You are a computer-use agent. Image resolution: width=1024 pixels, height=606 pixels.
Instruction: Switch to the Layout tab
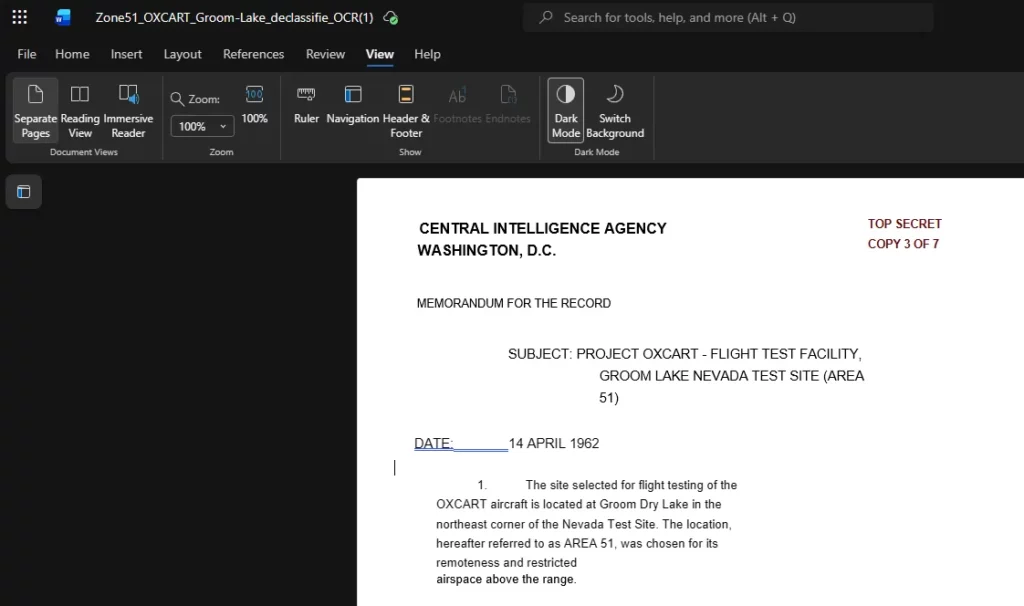click(182, 54)
